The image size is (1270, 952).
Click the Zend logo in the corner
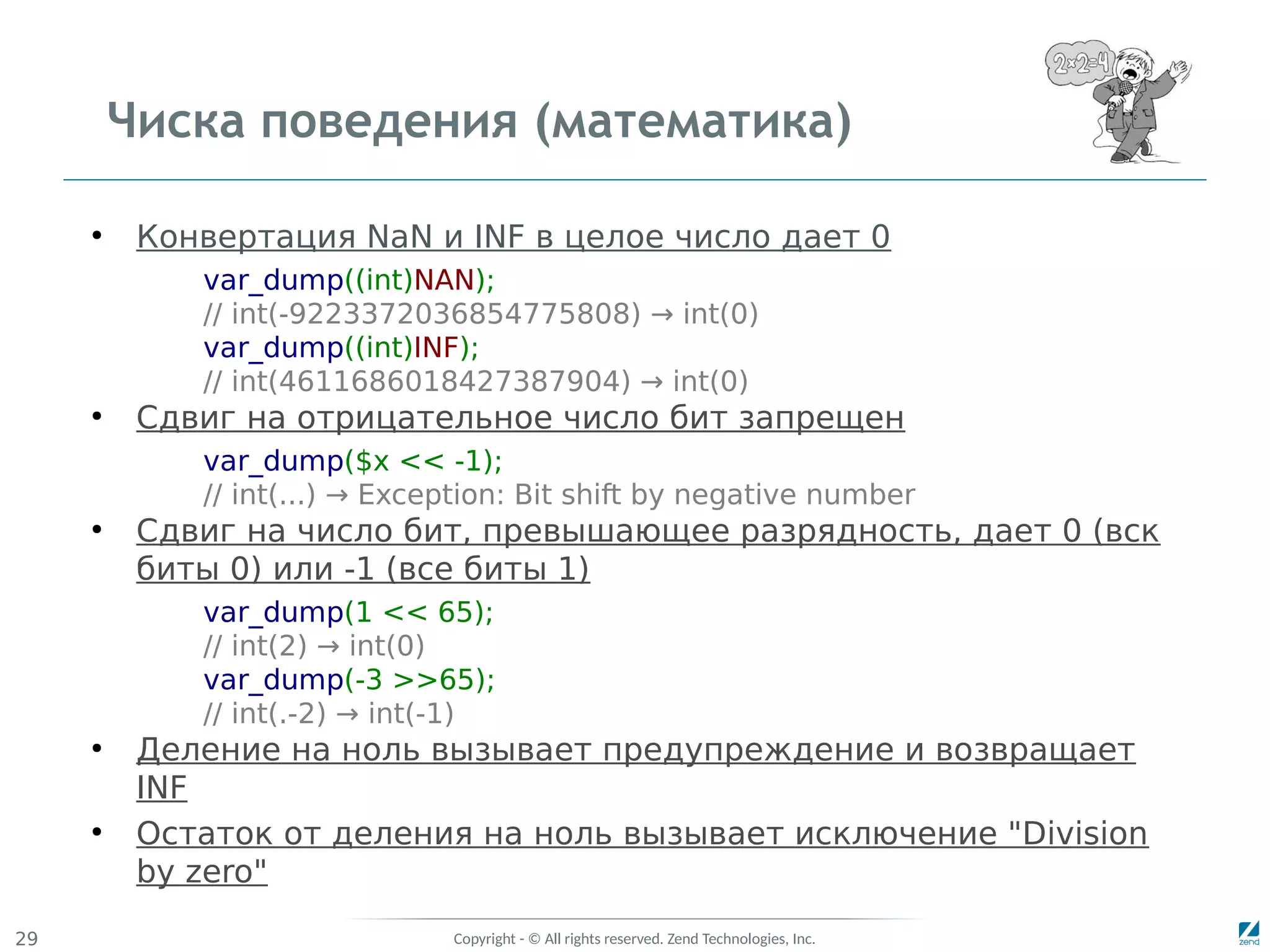[x=1249, y=933]
